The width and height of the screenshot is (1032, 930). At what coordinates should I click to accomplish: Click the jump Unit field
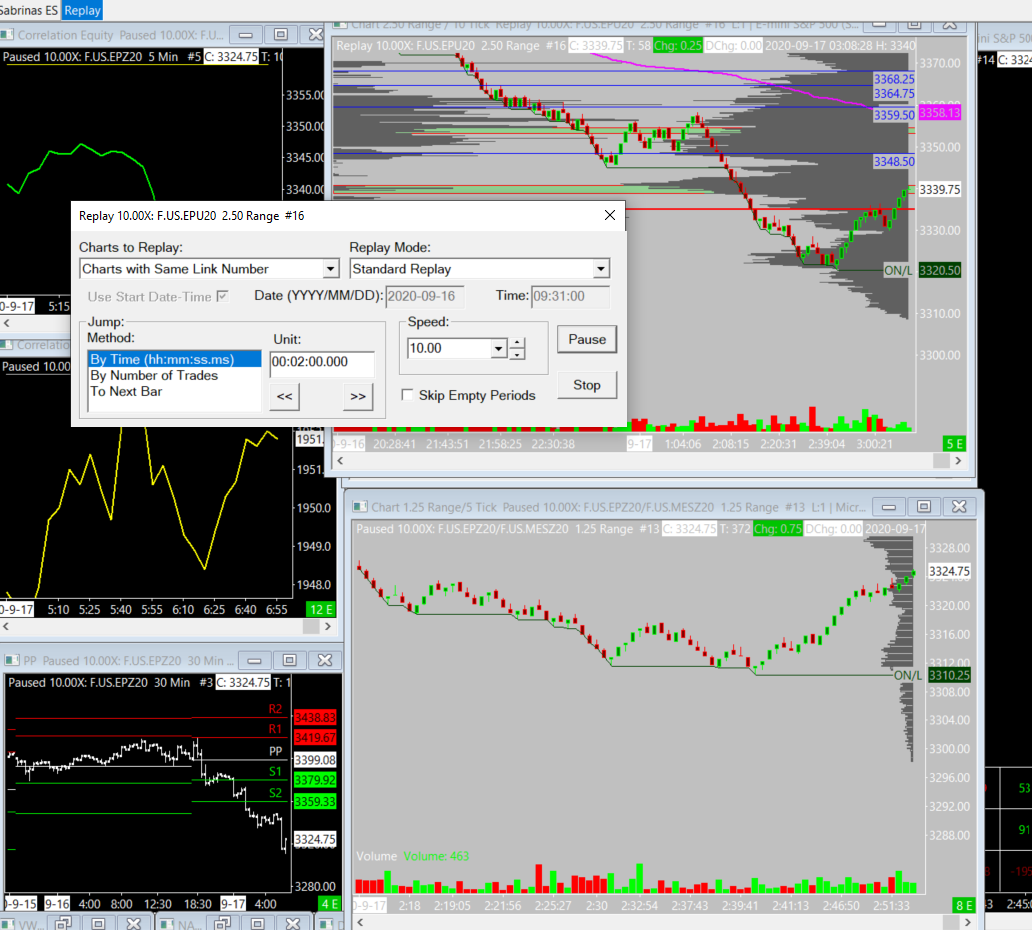point(322,362)
